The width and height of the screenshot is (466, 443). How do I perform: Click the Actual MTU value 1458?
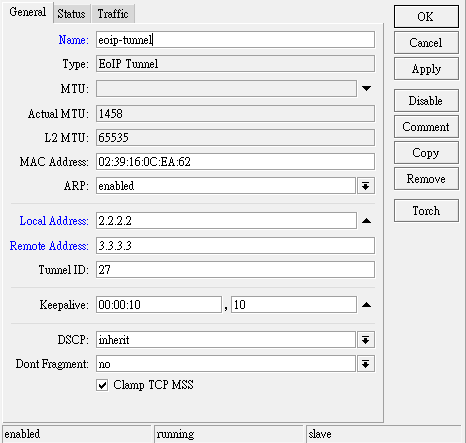(x=235, y=114)
